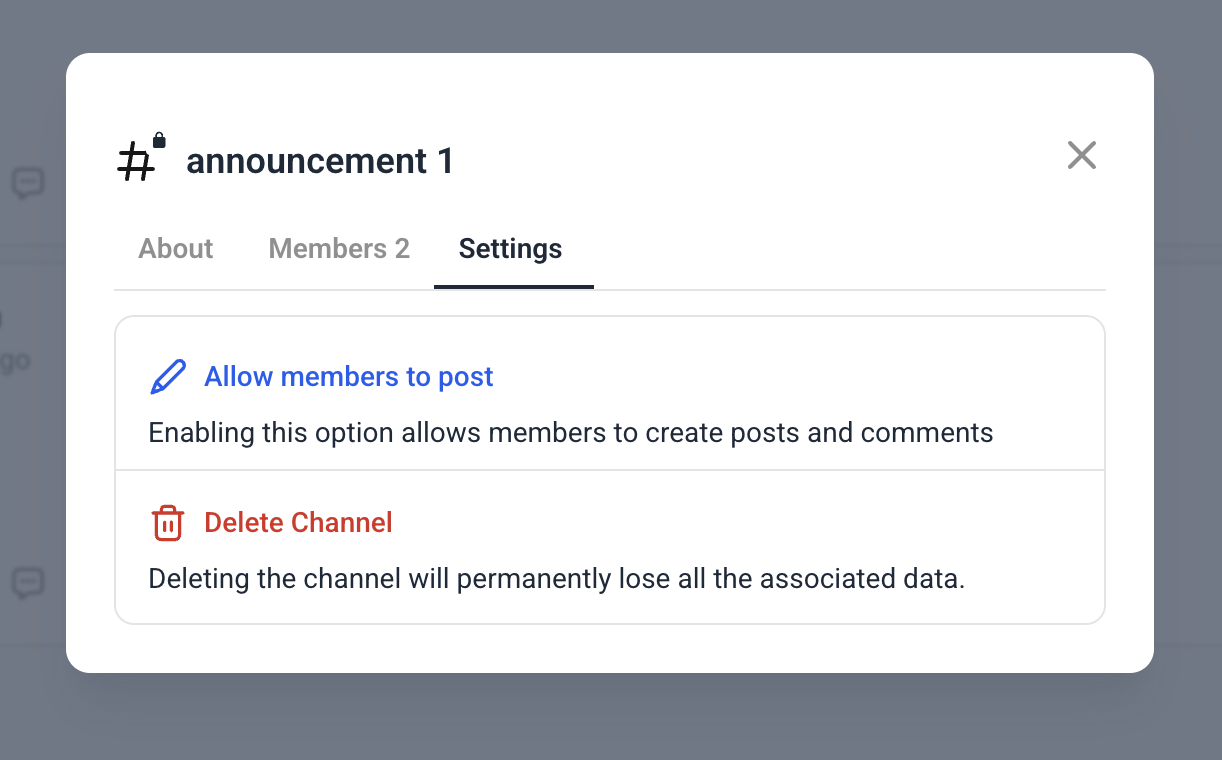This screenshot has height=760, width=1222.
Task: Click the channel title announcement 1
Action: (x=320, y=161)
